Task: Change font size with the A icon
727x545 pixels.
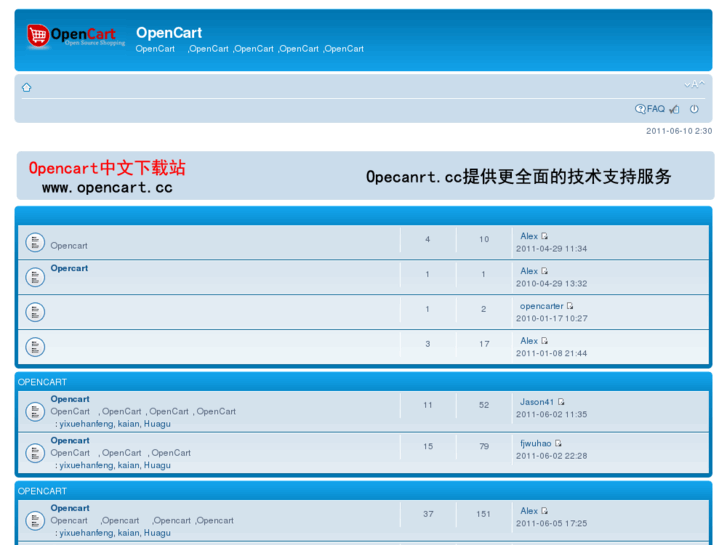Action: (x=694, y=84)
